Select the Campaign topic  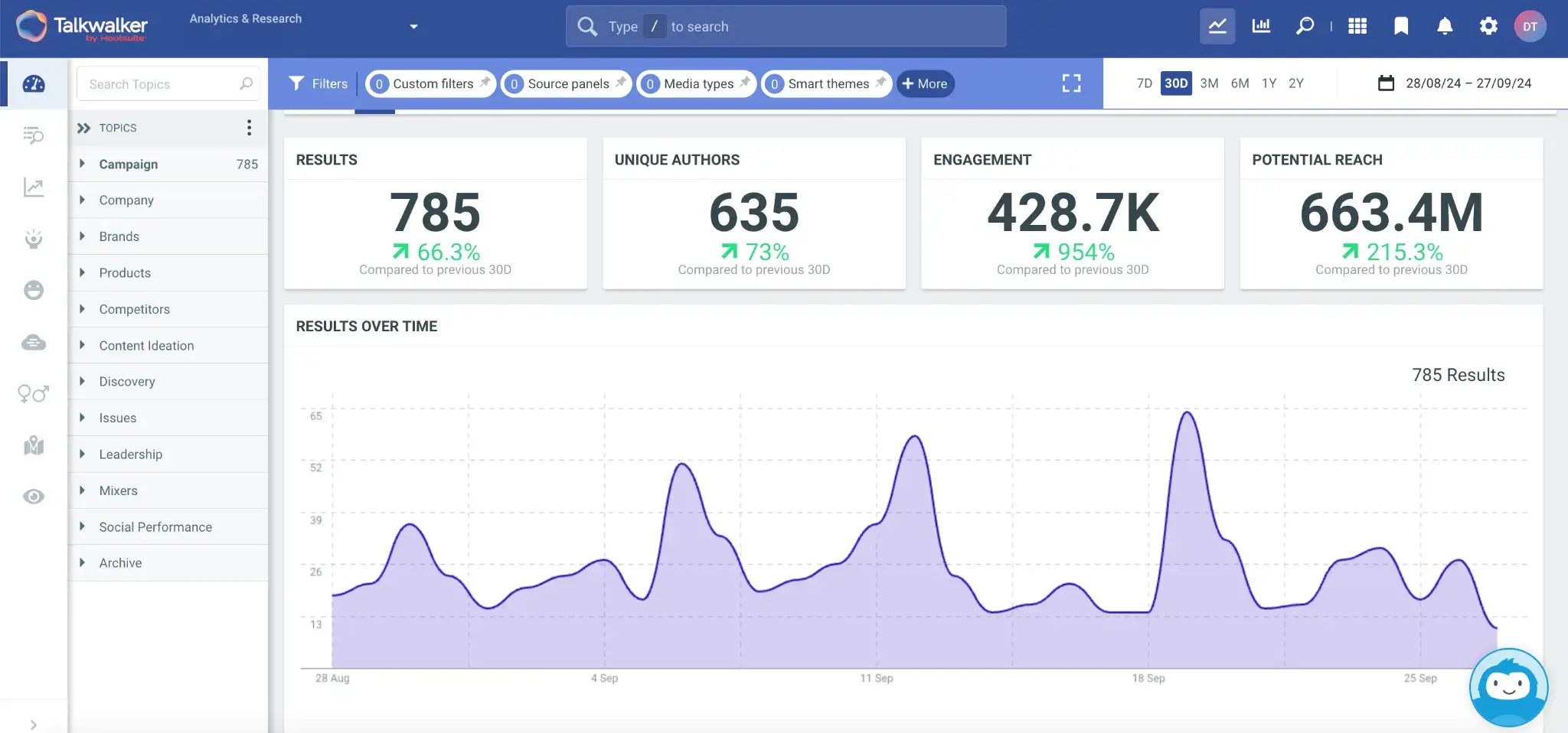click(x=129, y=165)
